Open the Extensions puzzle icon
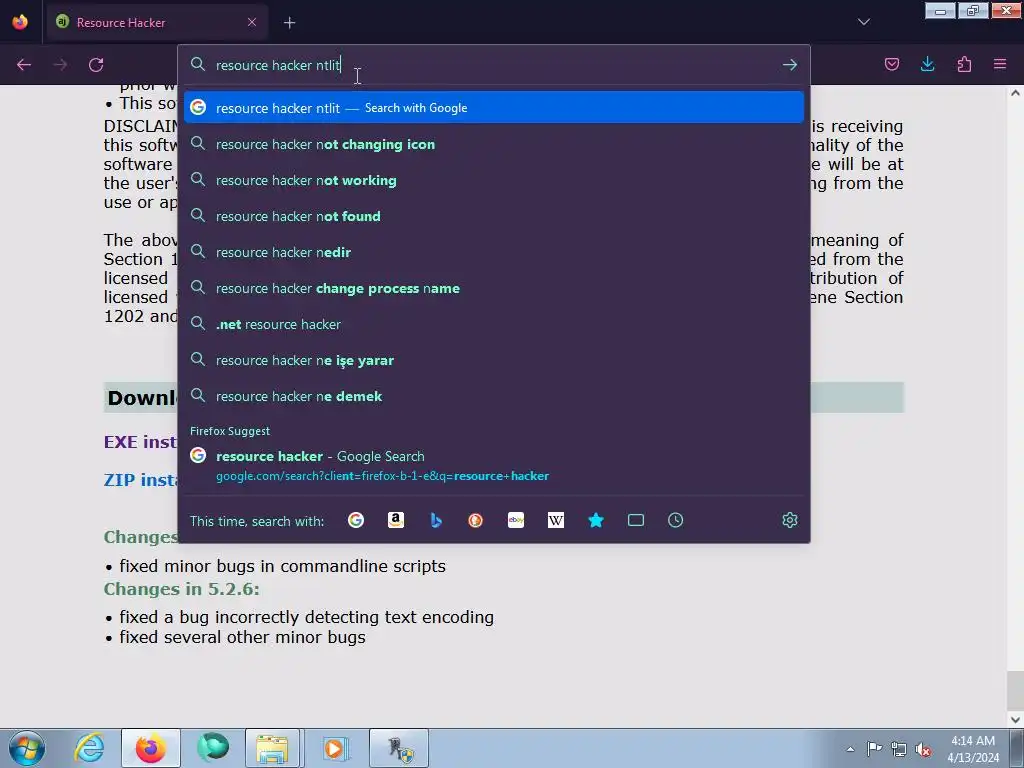Screen dimensions: 1024x768 pos(964,64)
